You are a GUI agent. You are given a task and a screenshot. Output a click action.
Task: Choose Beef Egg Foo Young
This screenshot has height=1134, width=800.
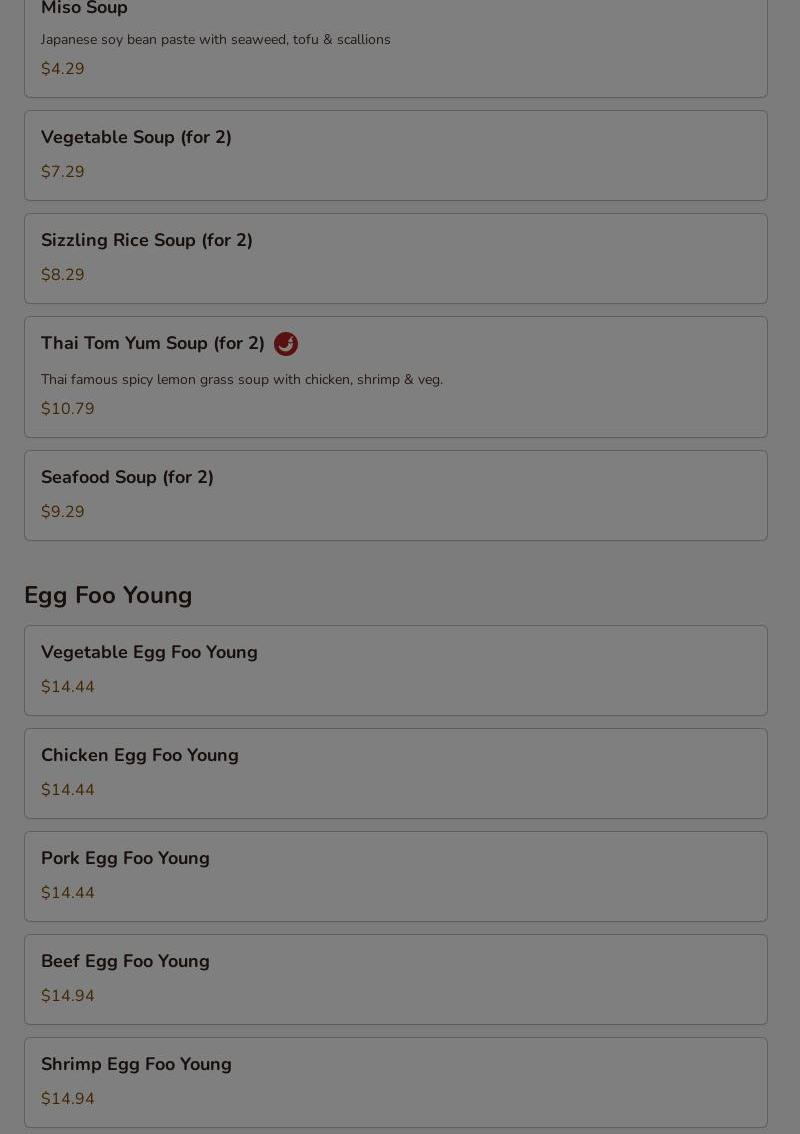coord(396,979)
